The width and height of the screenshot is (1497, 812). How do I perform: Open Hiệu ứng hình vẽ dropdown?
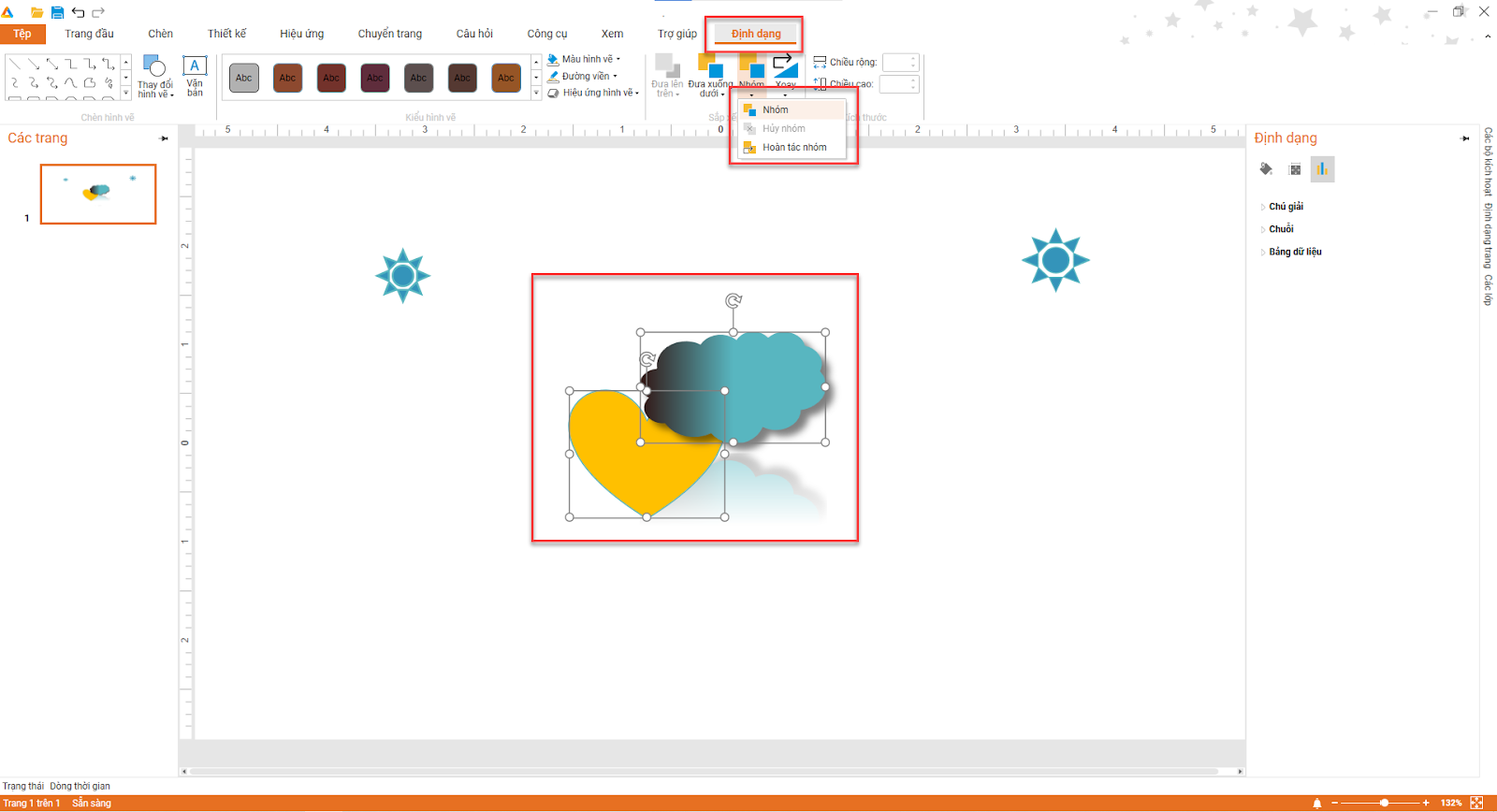pos(593,93)
